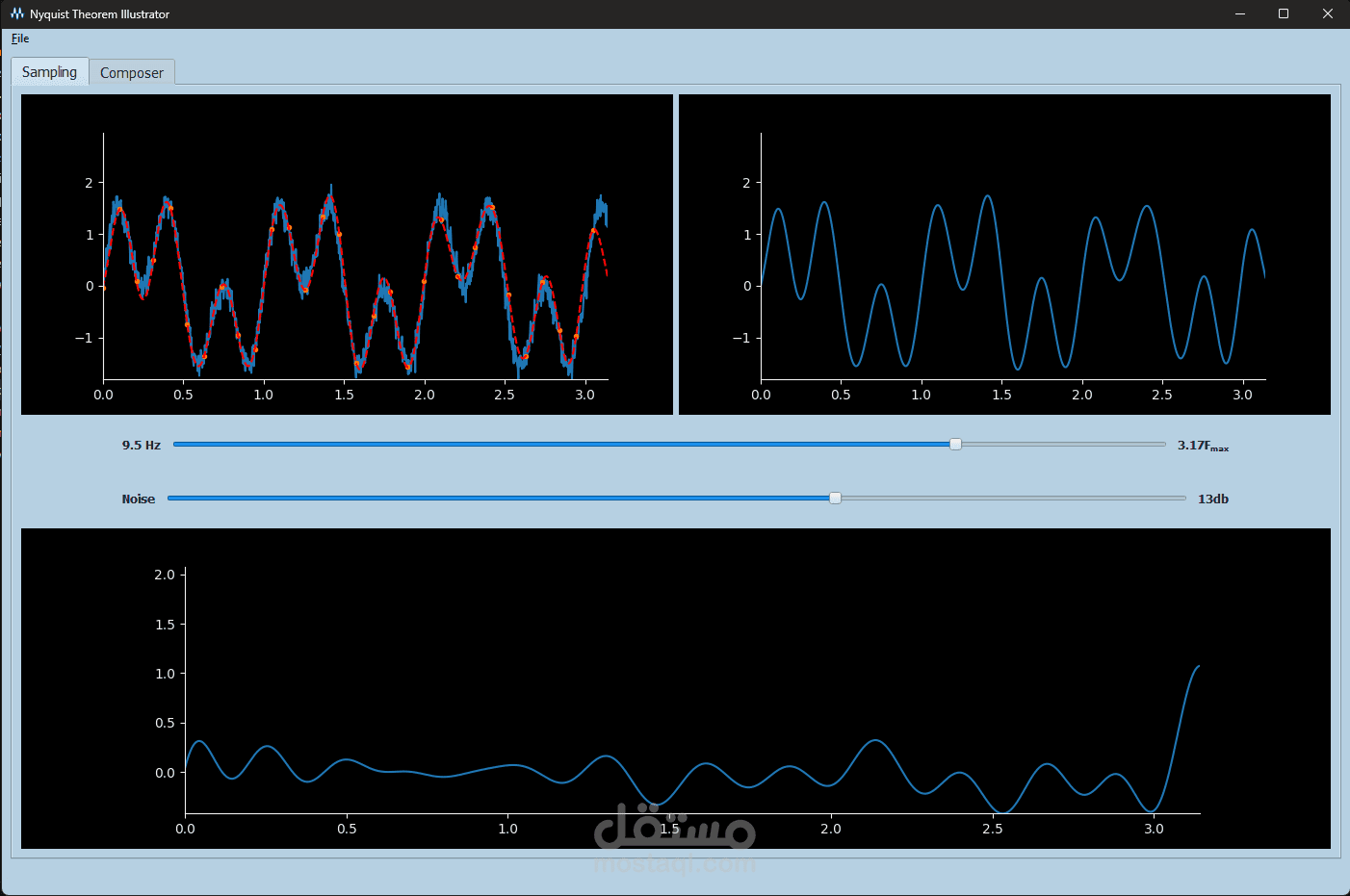Click the Noise slider handle
The height and width of the screenshot is (896, 1350).
tap(835, 498)
